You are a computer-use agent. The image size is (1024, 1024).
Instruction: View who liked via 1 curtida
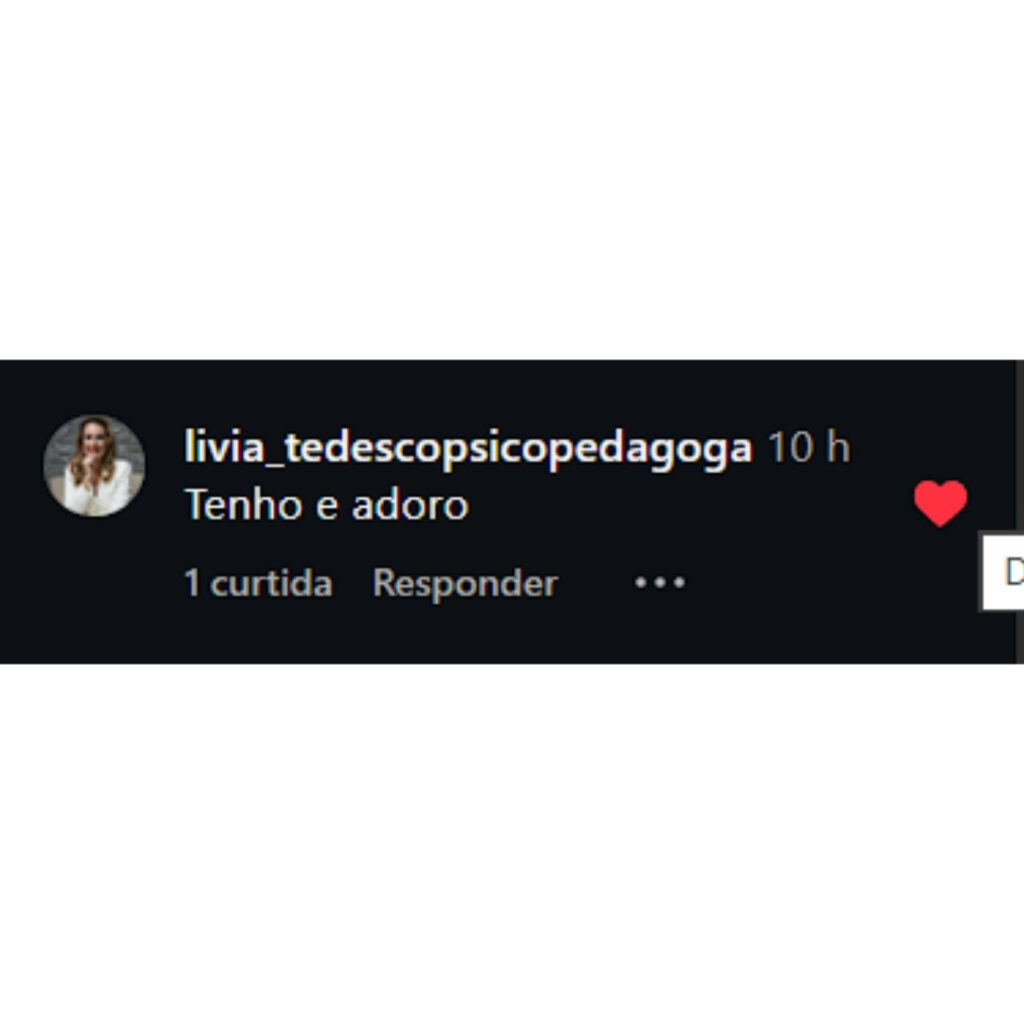click(259, 583)
